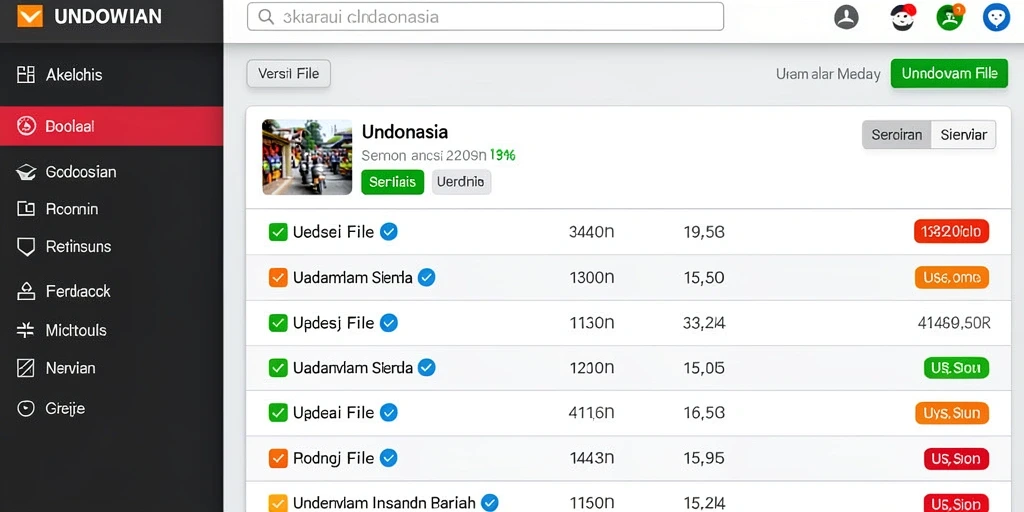1024x512 pixels.
Task: Click the blue chat bubble icon
Action: click(996, 17)
